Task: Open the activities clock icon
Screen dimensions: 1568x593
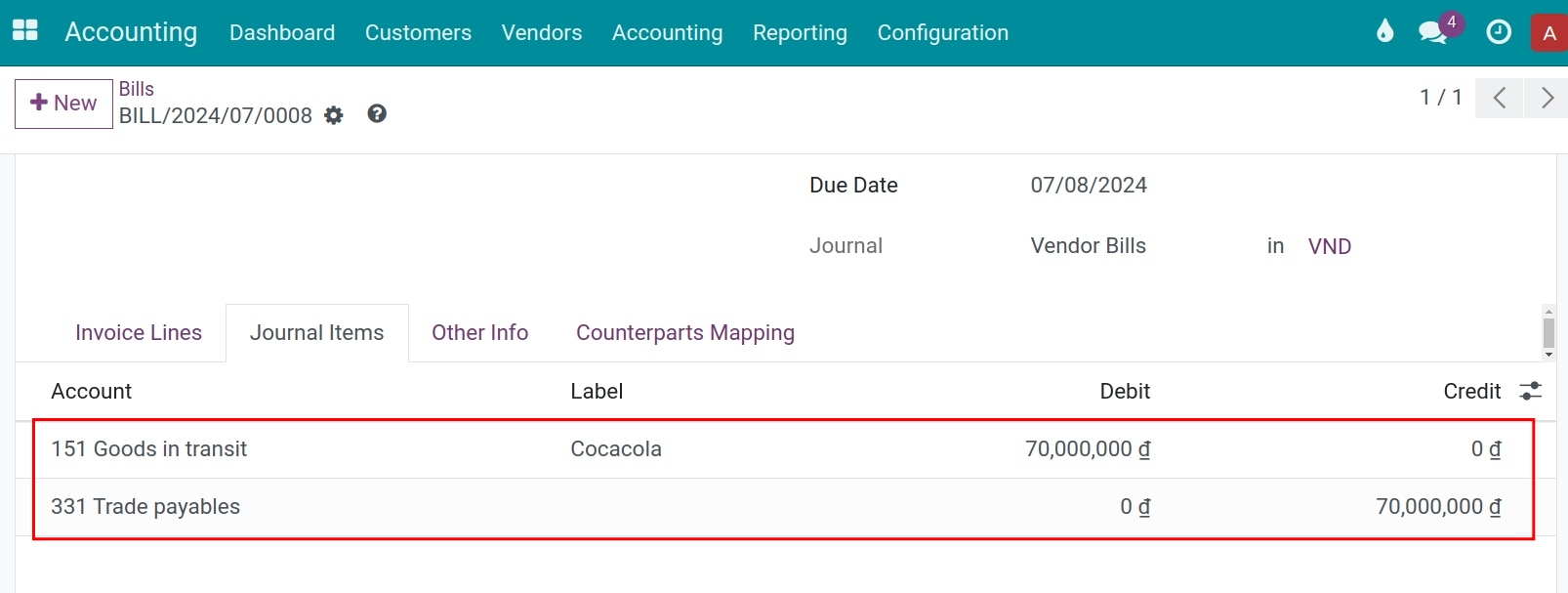Action: 1498,32
